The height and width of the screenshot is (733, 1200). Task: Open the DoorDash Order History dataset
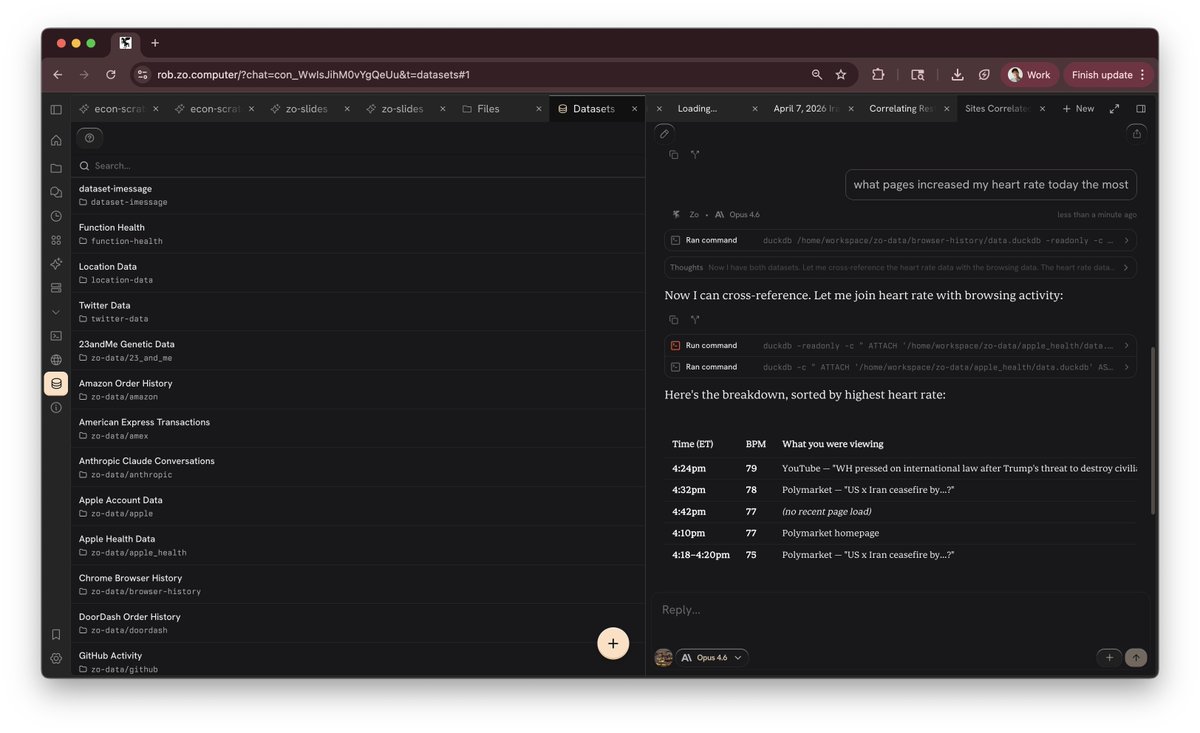pyautogui.click(x=358, y=624)
